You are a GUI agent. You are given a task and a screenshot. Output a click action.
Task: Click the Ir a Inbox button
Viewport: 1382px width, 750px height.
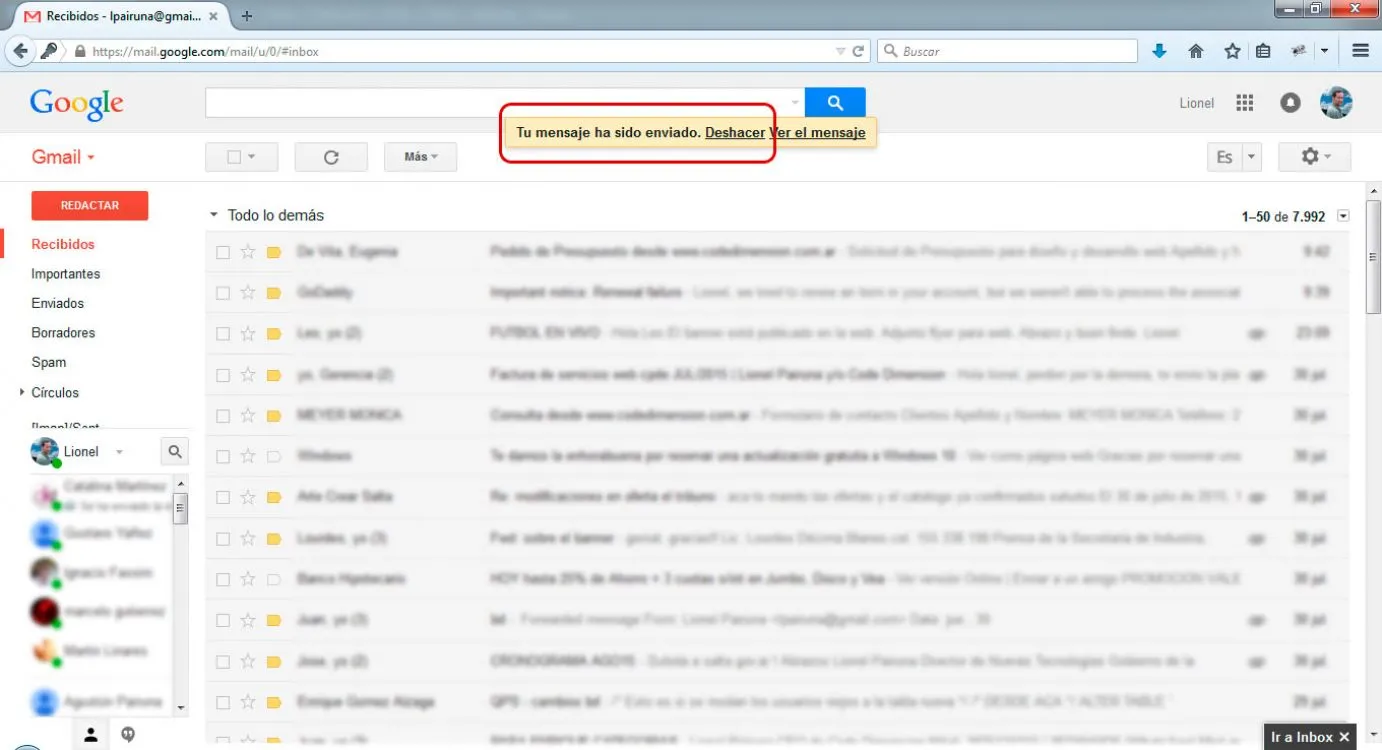(x=1302, y=737)
